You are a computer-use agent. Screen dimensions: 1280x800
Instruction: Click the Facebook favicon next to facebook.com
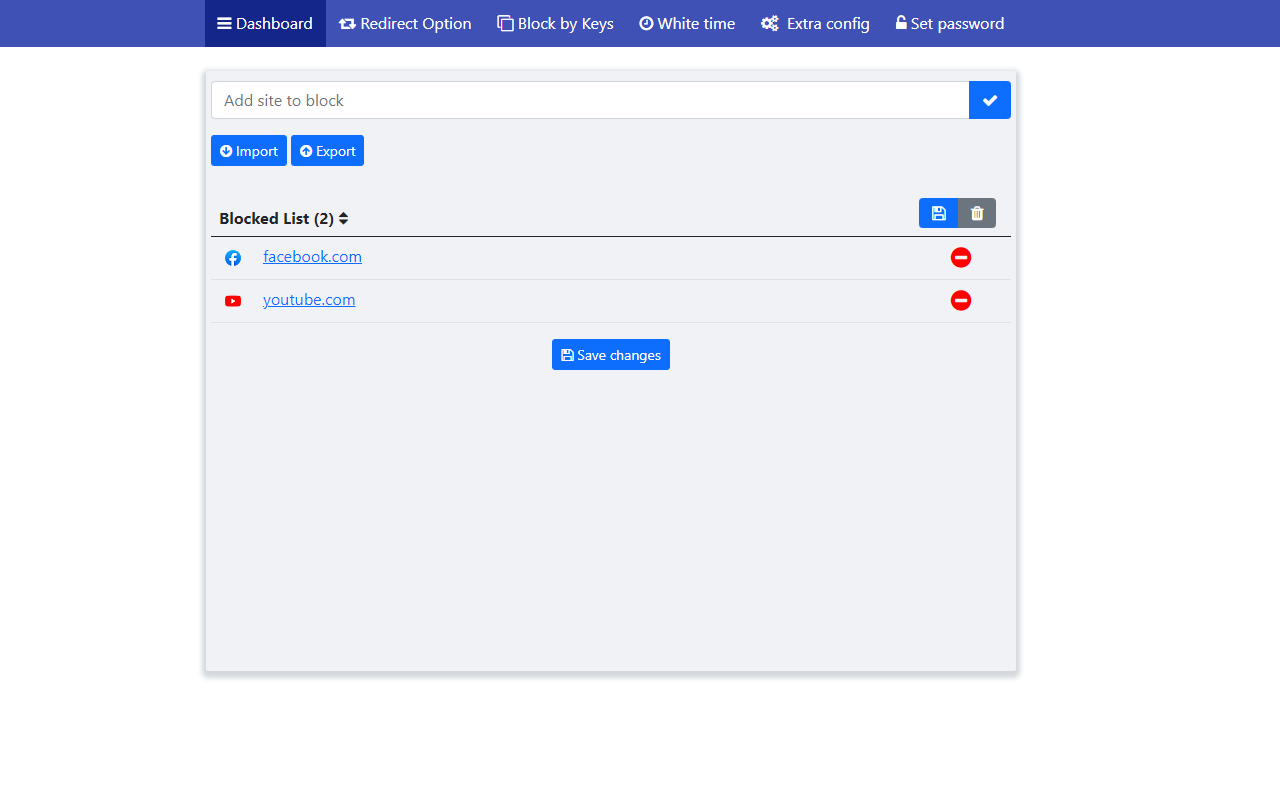coord(232,257)
